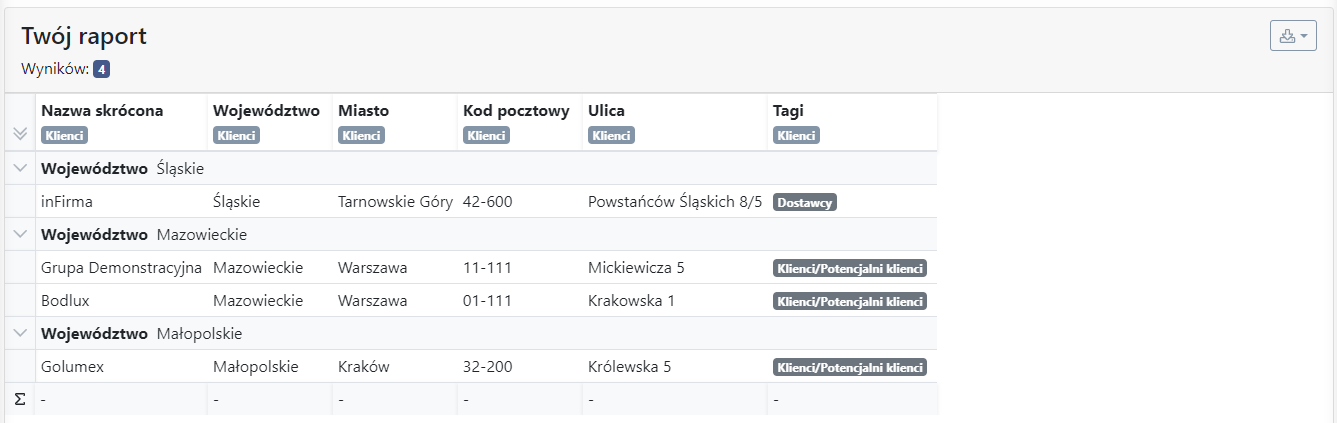
Task: Click the Tagi column header
Action: tap(789, 110)
